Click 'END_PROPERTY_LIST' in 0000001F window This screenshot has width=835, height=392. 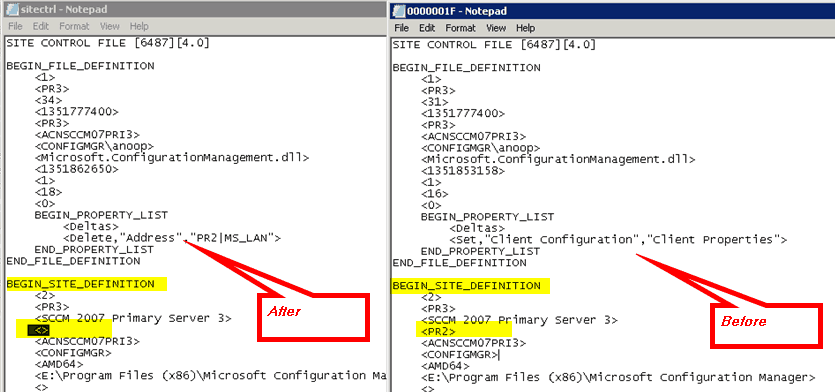tap(480, 251)
